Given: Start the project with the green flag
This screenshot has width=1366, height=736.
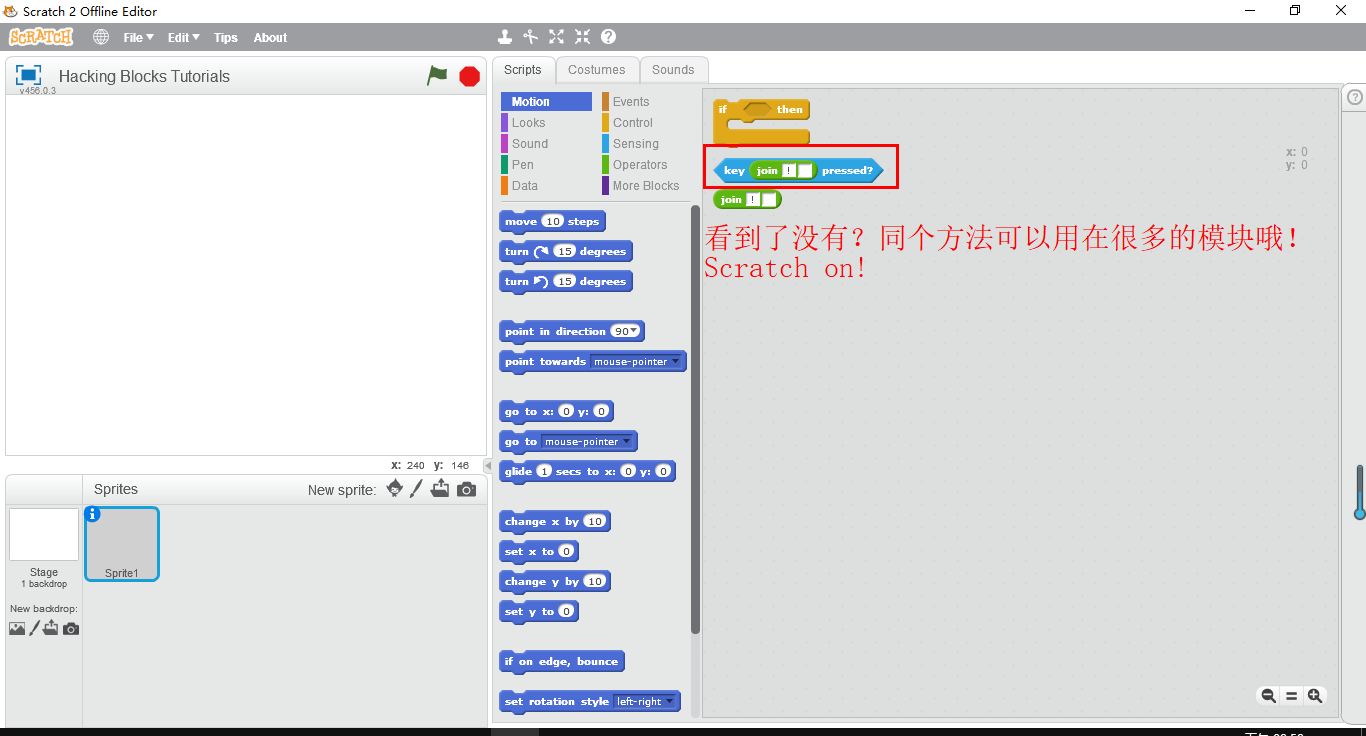Looking at the screenshot, I should 437,75.
